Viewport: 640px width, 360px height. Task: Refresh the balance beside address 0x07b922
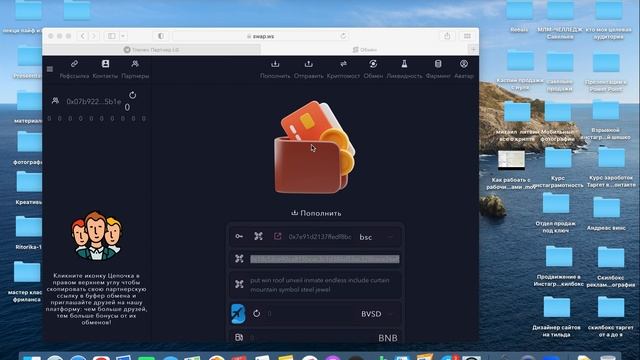(x=132, y=95)
